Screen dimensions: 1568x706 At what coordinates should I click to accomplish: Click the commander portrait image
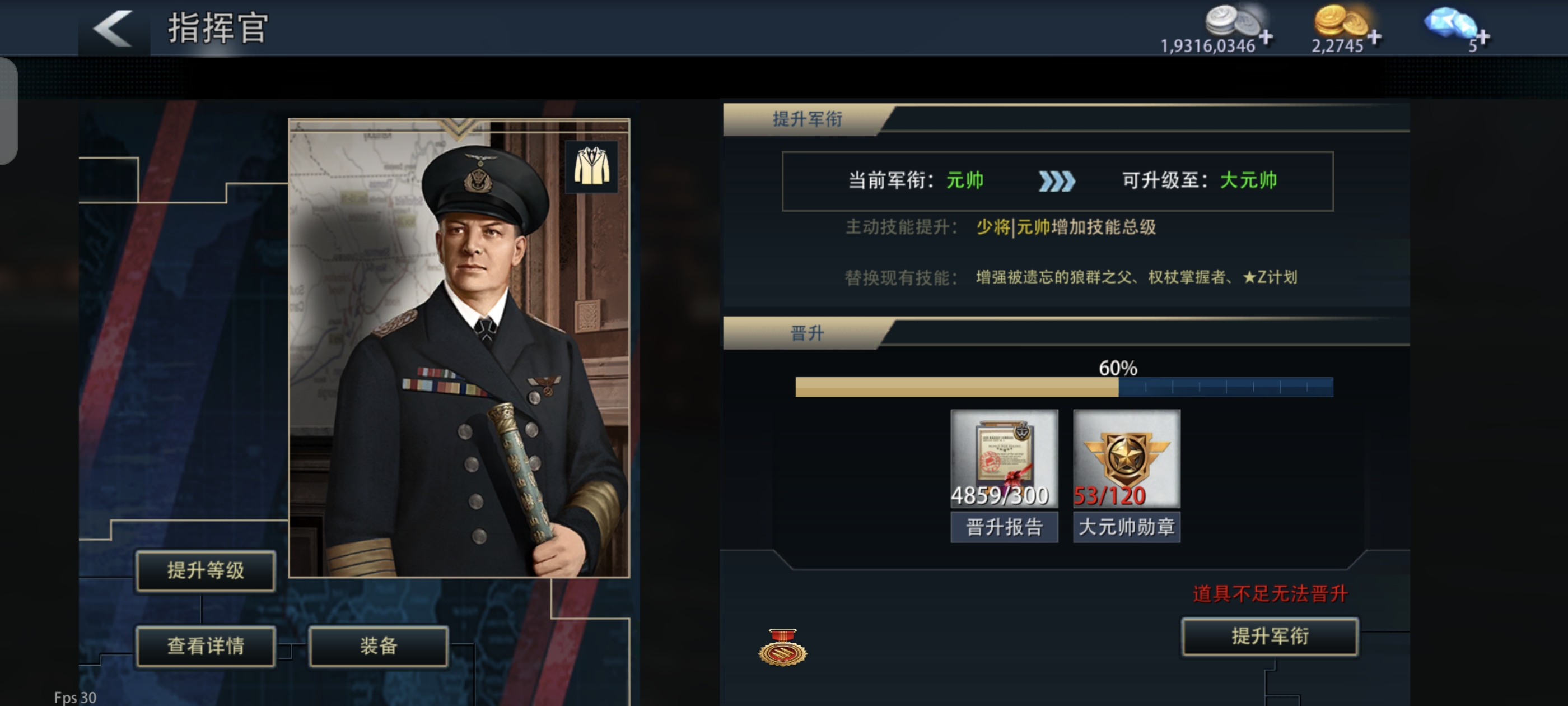(x=459, y=348)
